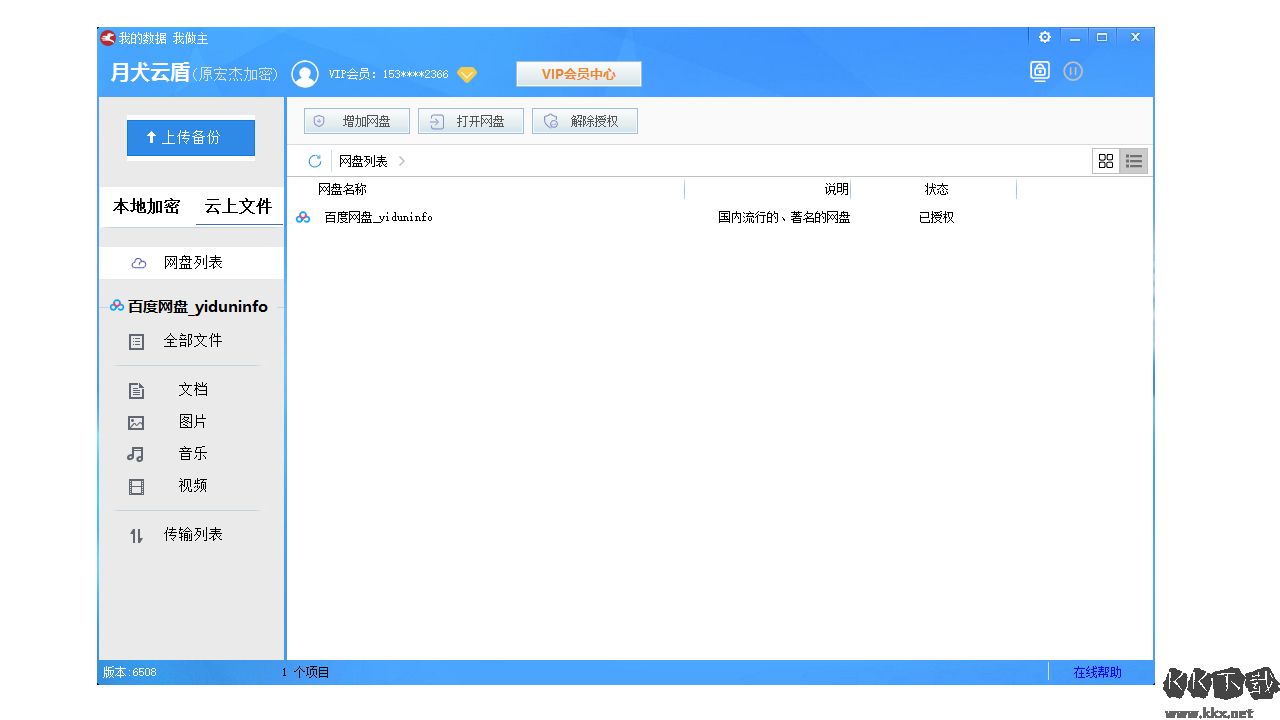Click the 上传备份 upload button
The image size is (1280, 720).
[190, 138]
